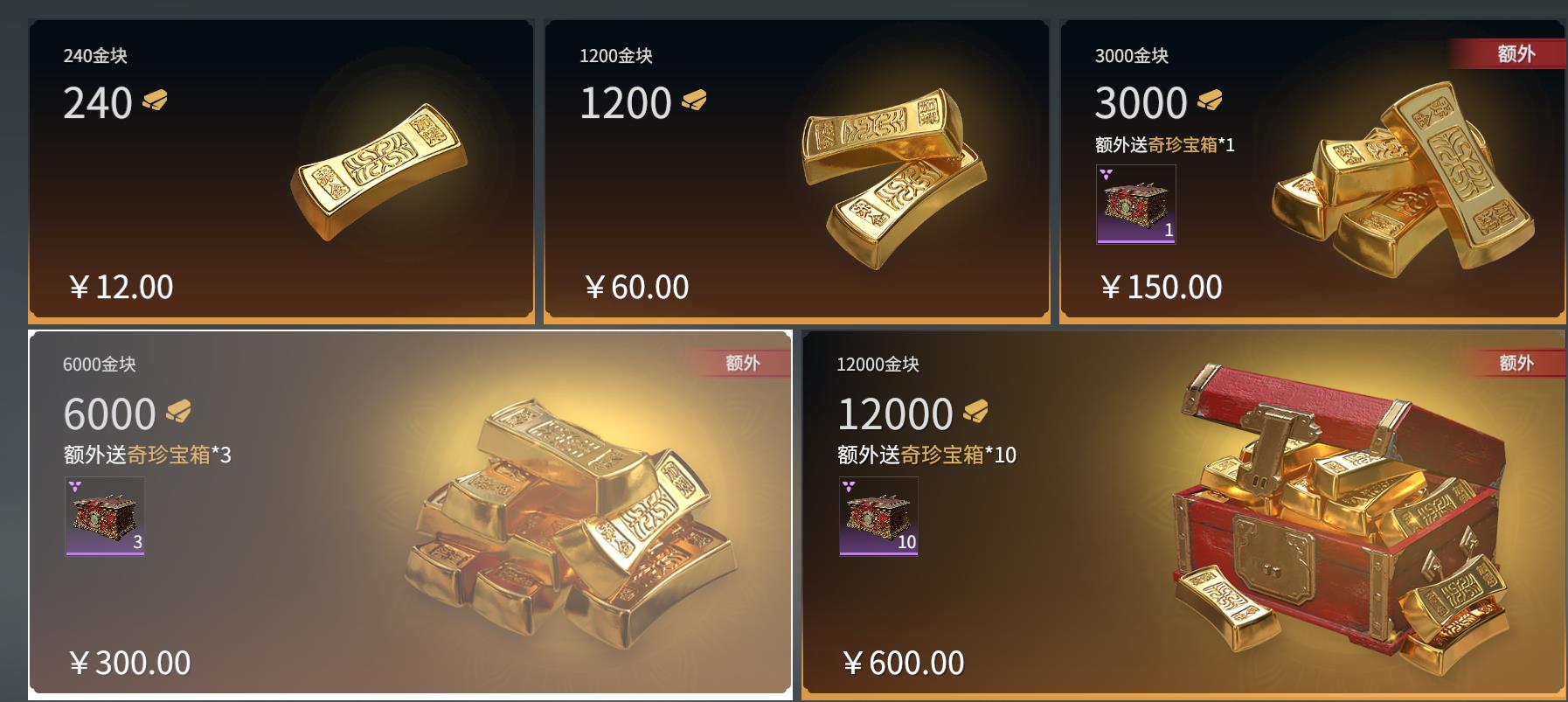
Task: Click the gold bar icon beside 1200
Action: 694,101
